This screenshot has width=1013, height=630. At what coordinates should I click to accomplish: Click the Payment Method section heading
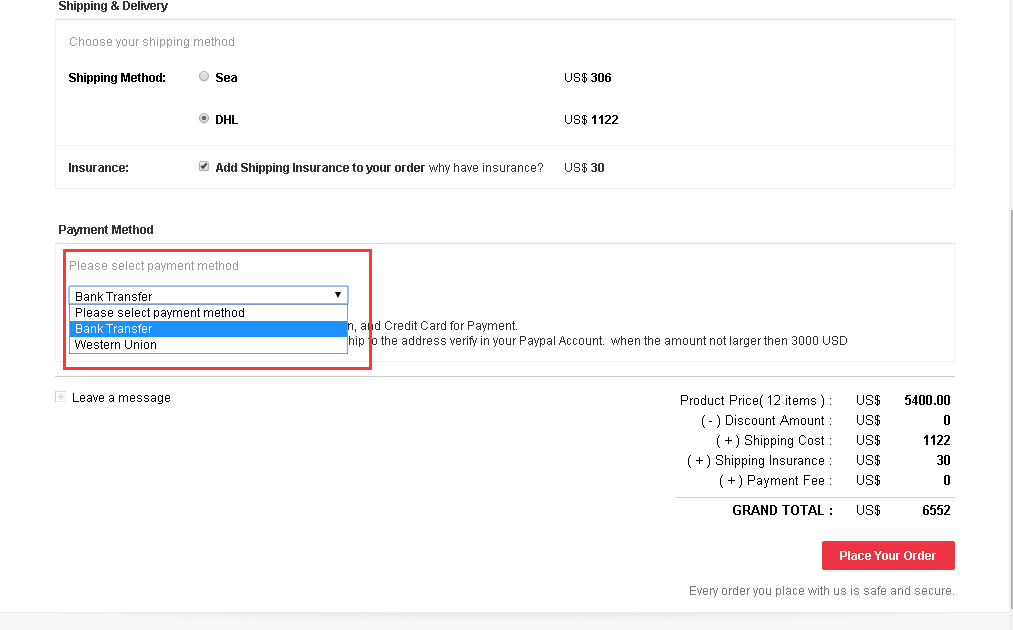[x=106, y=230]
